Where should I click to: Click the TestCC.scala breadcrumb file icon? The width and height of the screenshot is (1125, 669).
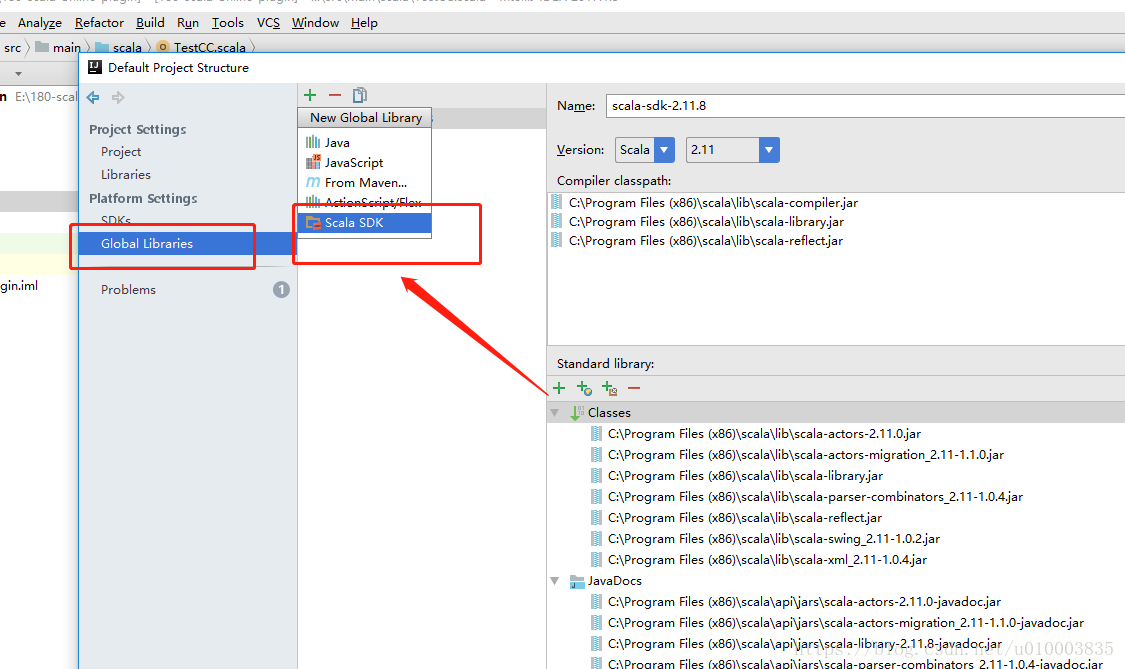(163, 47)
